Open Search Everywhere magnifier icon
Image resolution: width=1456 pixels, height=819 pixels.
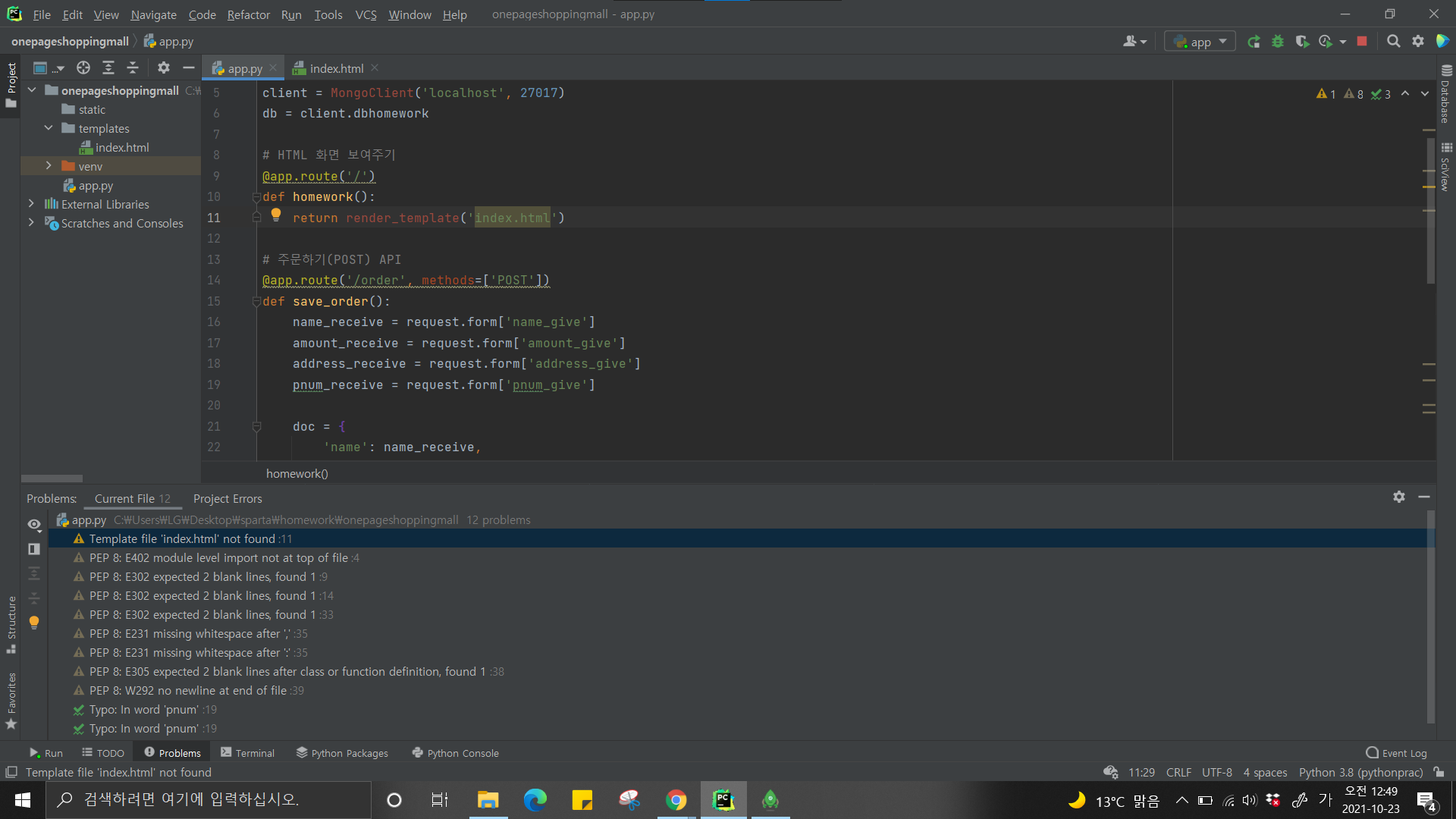pos(1393,42)
